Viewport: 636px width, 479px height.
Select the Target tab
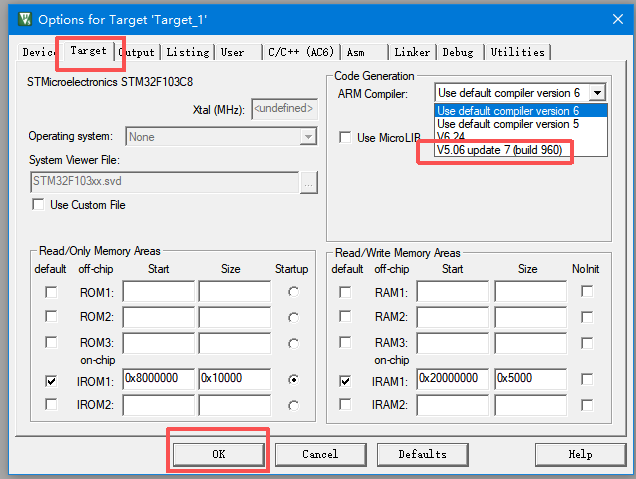point(88,51)
